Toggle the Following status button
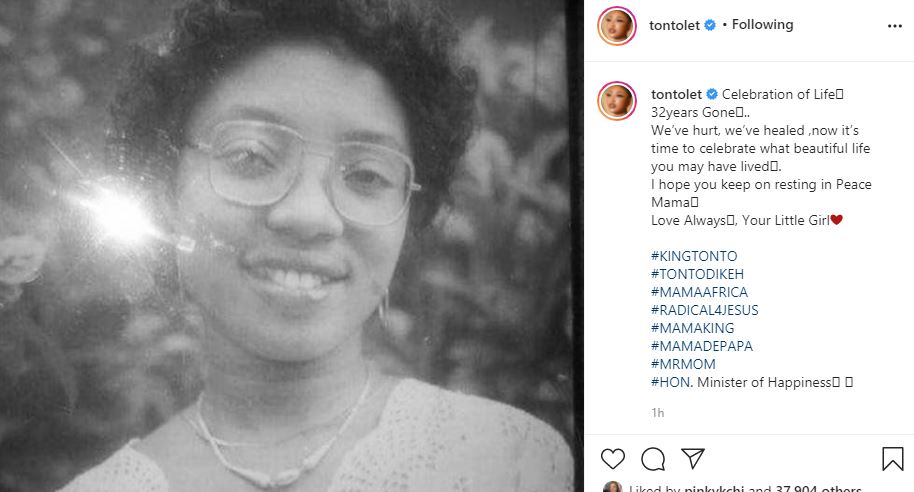 pyautogui.click(x=762, y=25)
